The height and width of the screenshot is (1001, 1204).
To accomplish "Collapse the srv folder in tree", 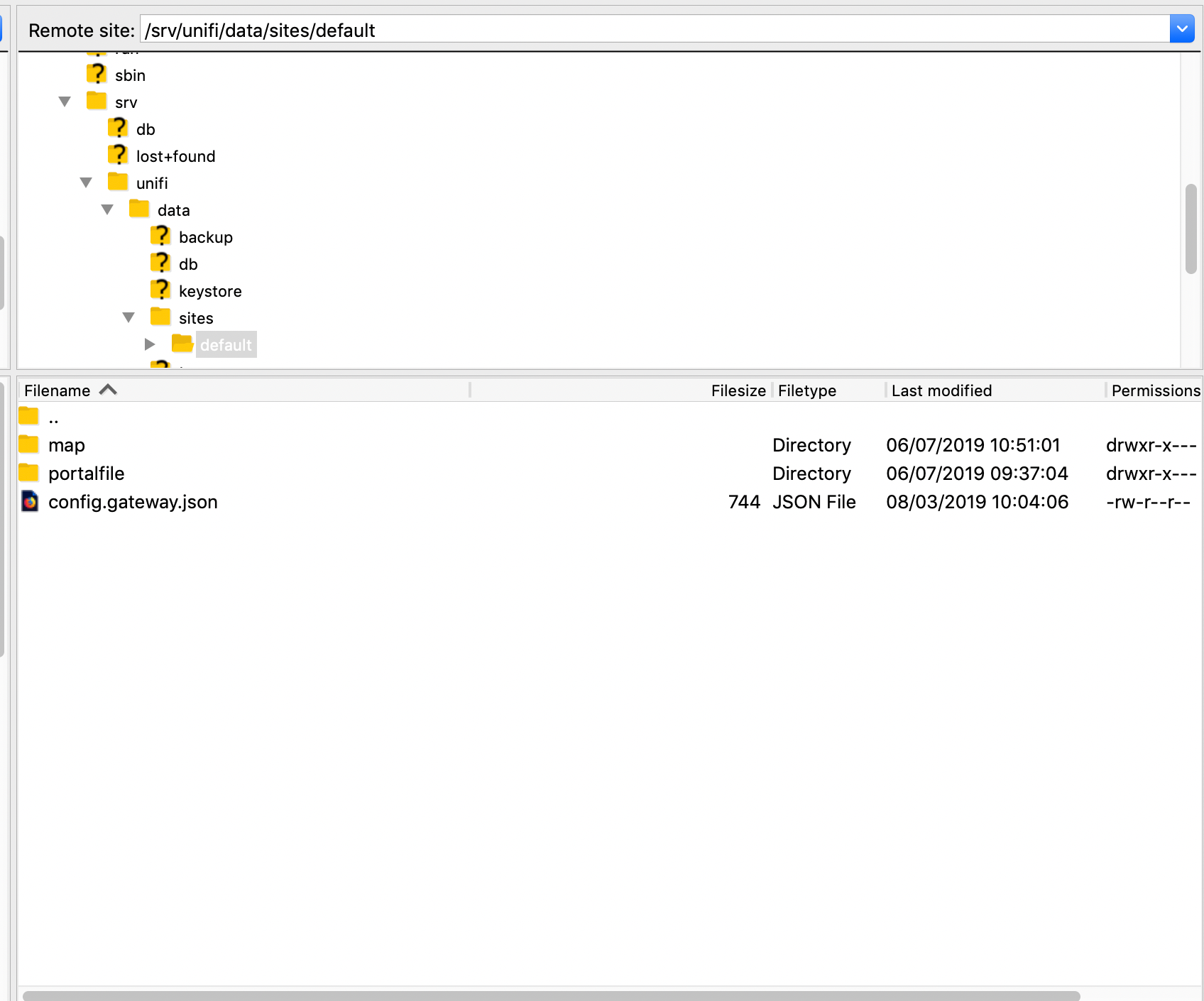I will (x=65, y=102).
